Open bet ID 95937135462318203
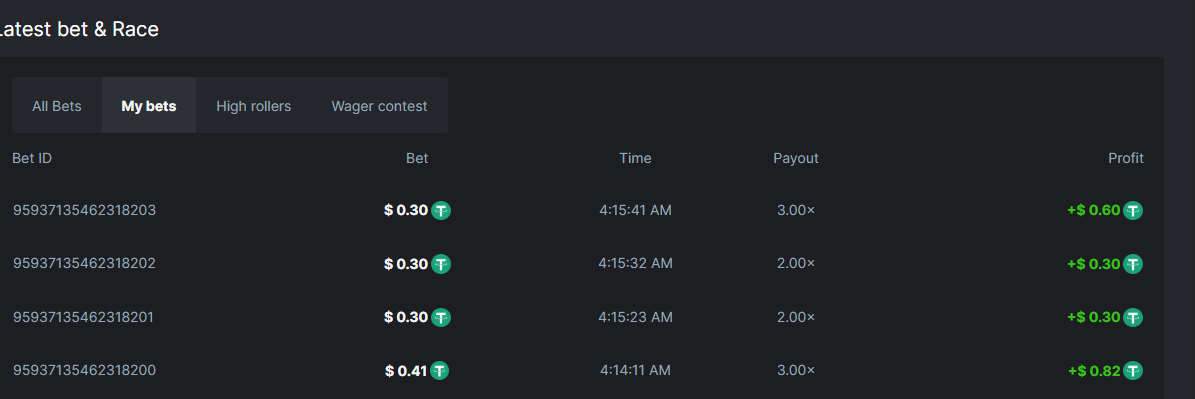 pos(84,210)
